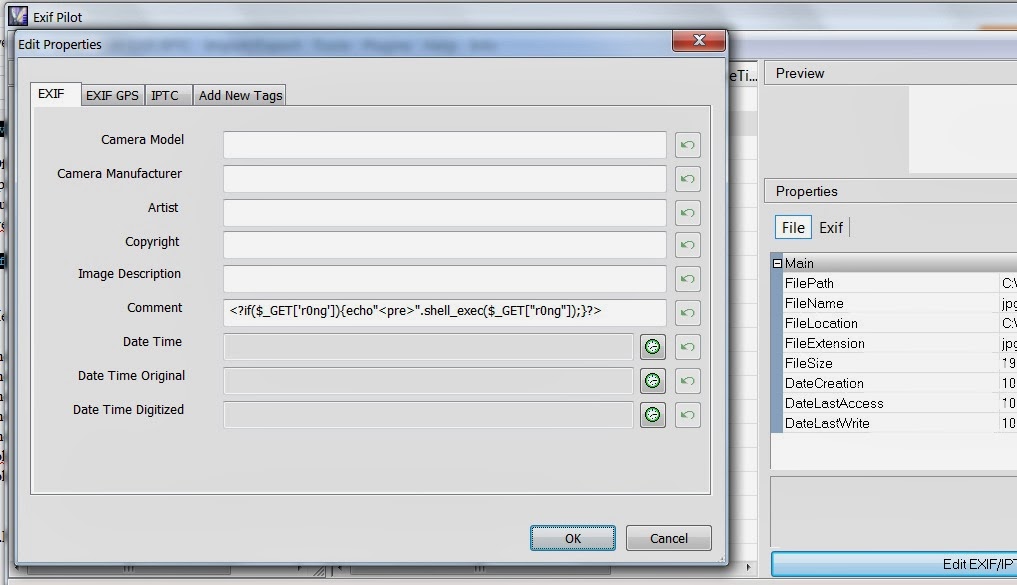Image resolution: width=1017 pixels, height=585 pixels.
Task: Click the Date Time Original input field
Action: coord(428,381)
